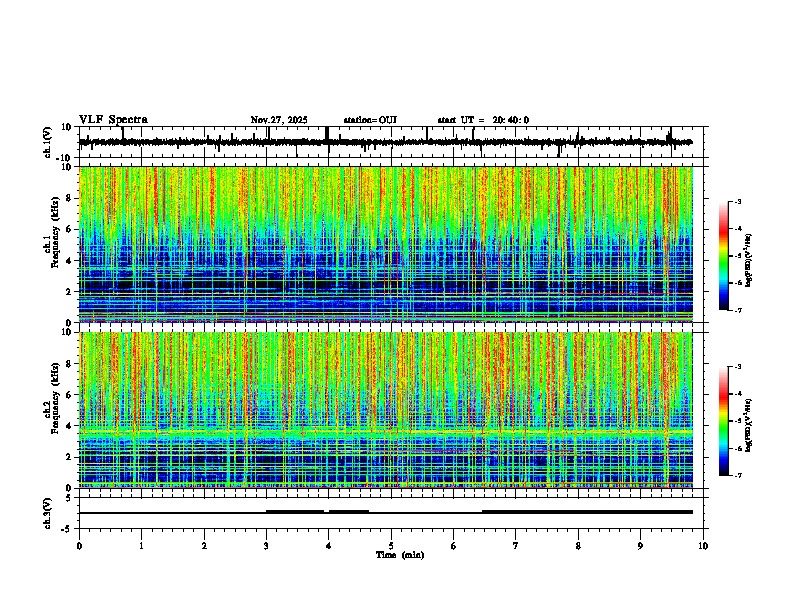This screenshot has width=792, height=612.
Task: Click the ch.3 voltage trace panel
Action: tap(393, 513)
